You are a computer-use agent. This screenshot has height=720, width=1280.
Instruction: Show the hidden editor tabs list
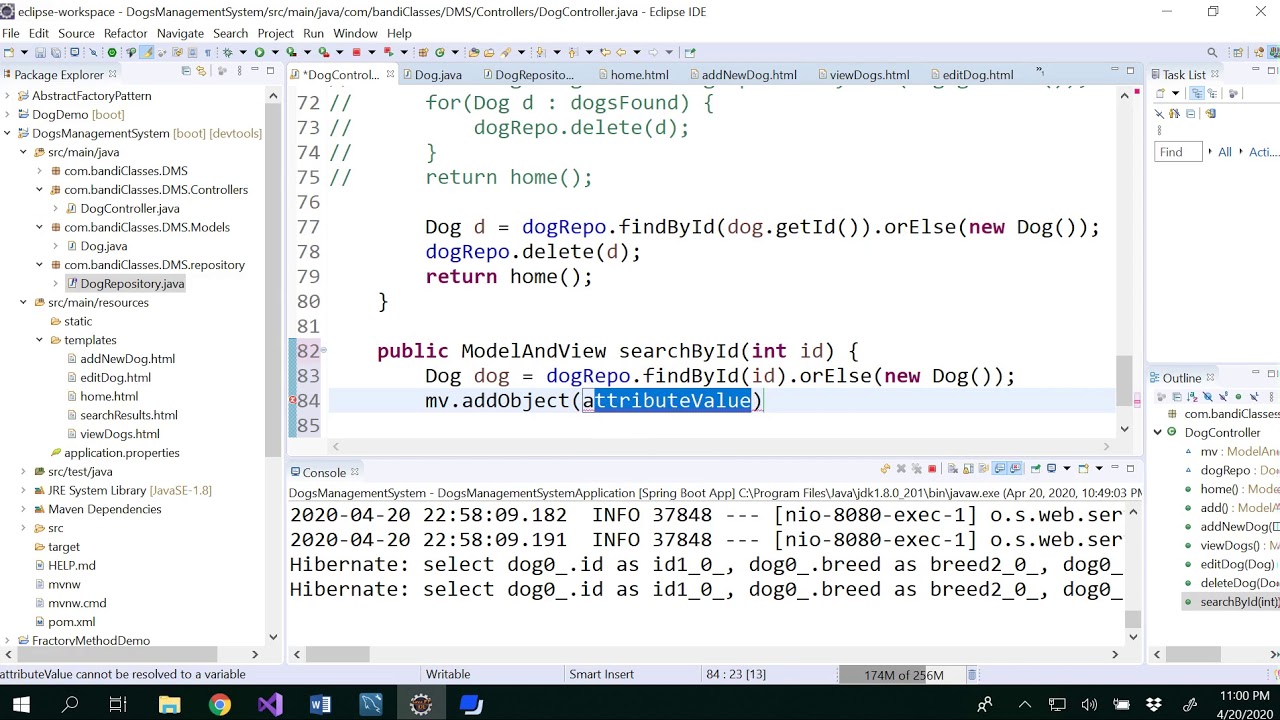(1039, 72)
